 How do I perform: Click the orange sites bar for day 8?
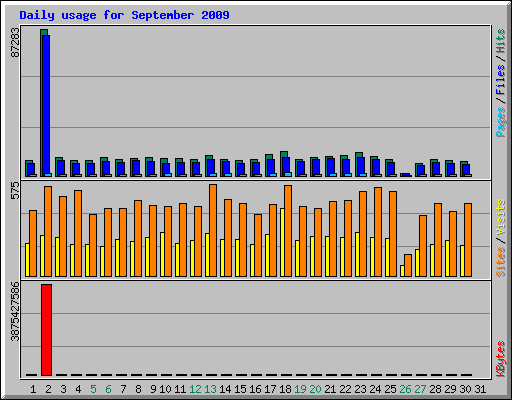[x=138, y=238]
